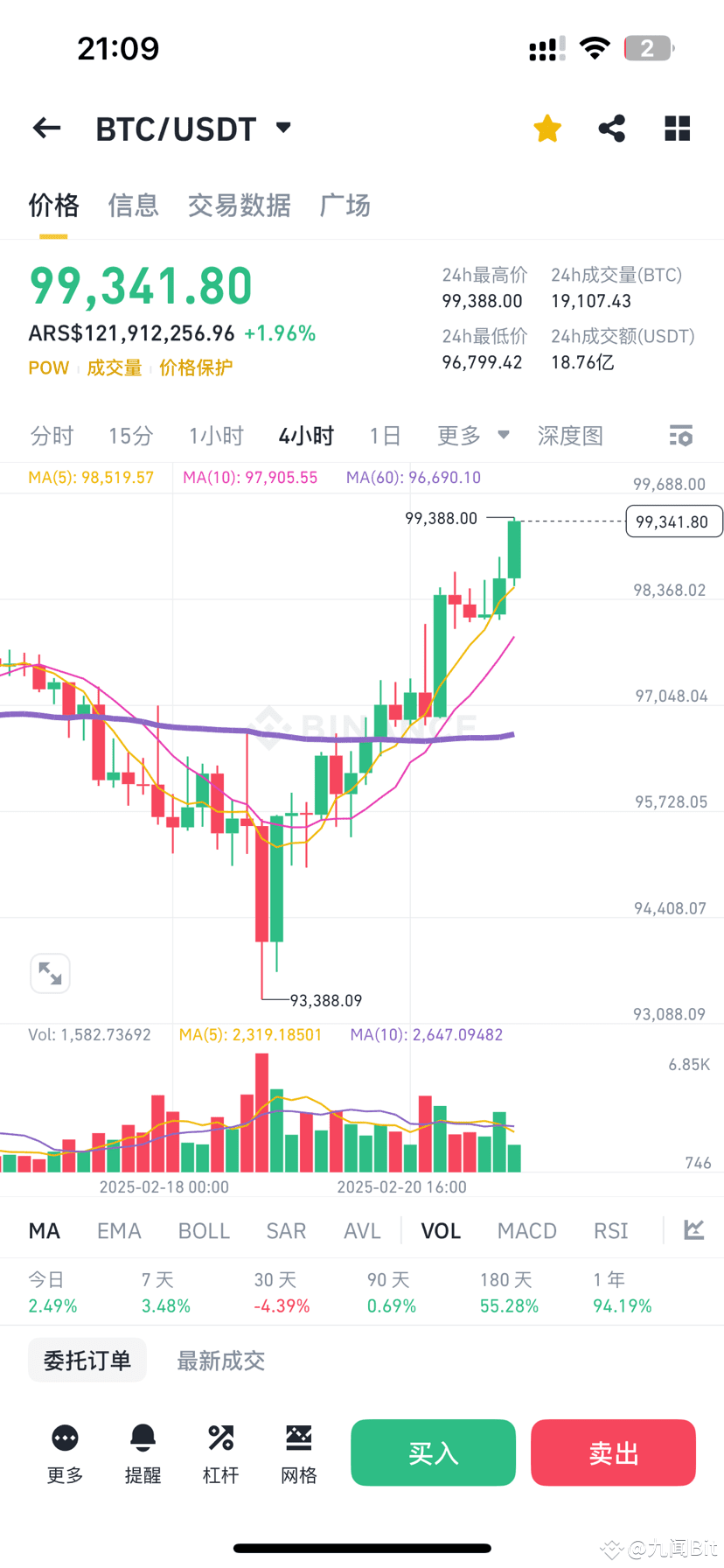Expand the chart to fullscreen
Screen dimensions: 724x1568
(x=50, y=972)
